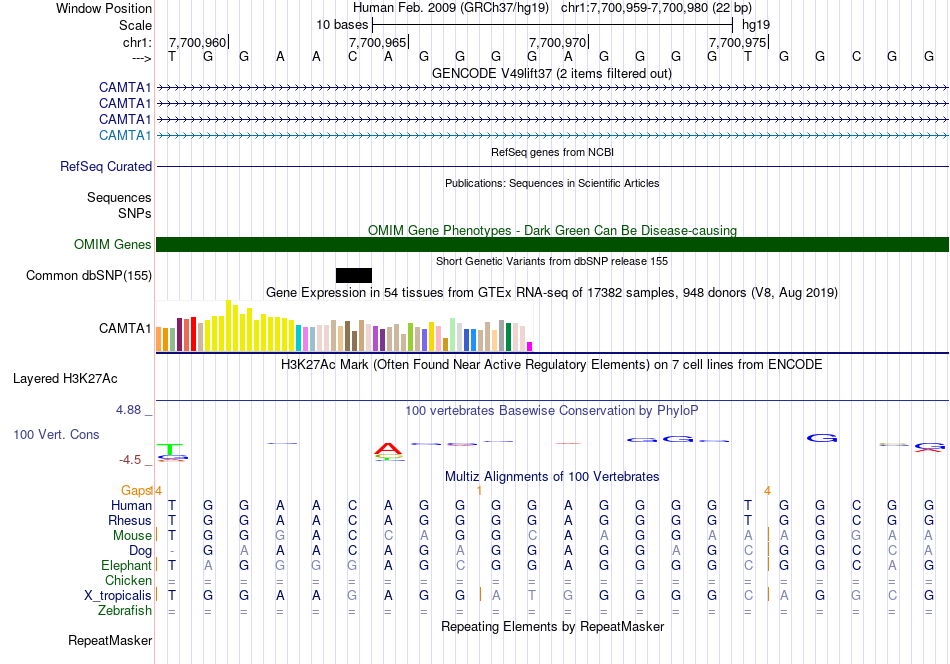Click the OMIM Genes track label

(113, 244)
